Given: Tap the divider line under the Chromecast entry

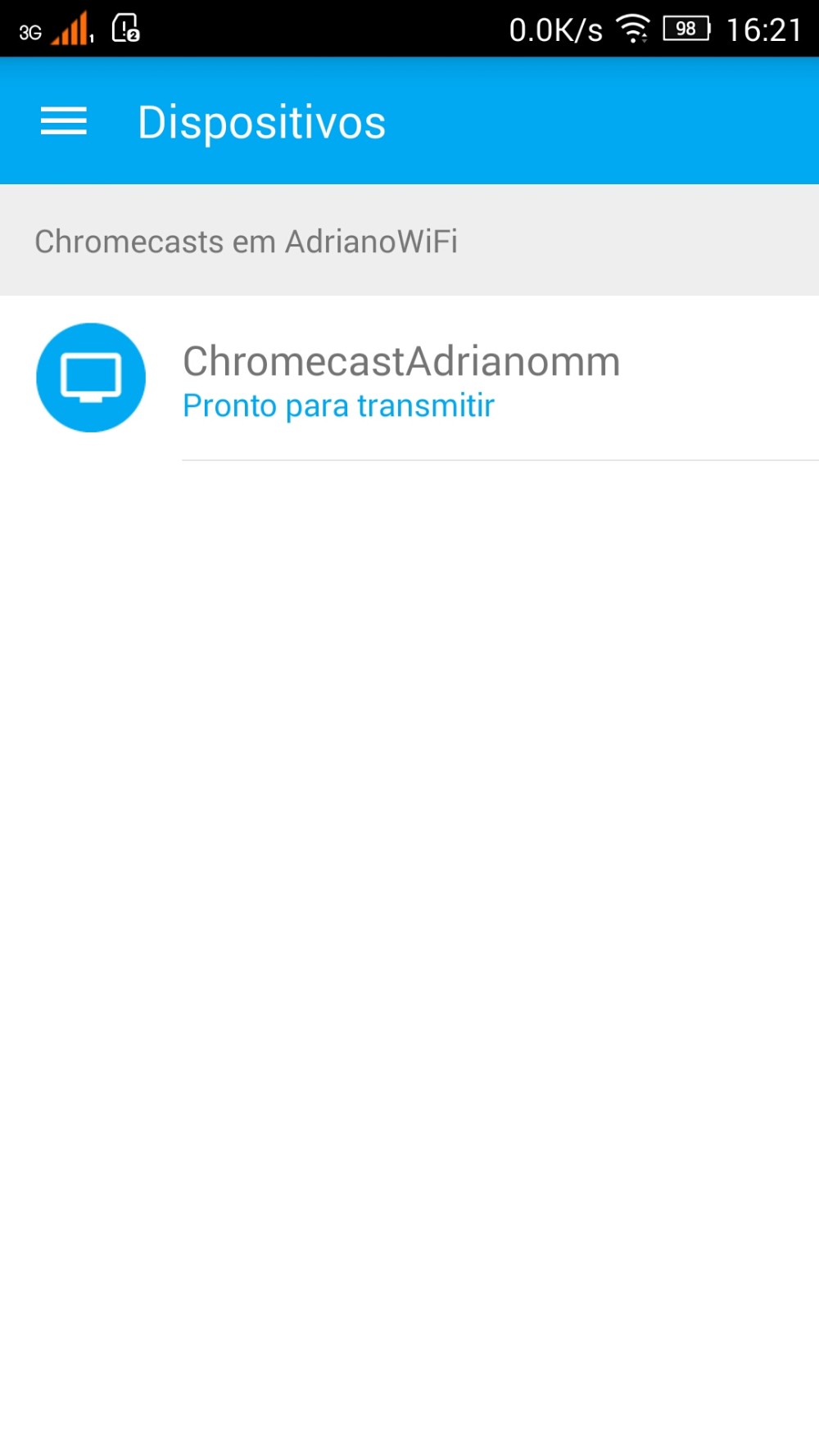Looking at the screenshot, I should coord(500,460).
